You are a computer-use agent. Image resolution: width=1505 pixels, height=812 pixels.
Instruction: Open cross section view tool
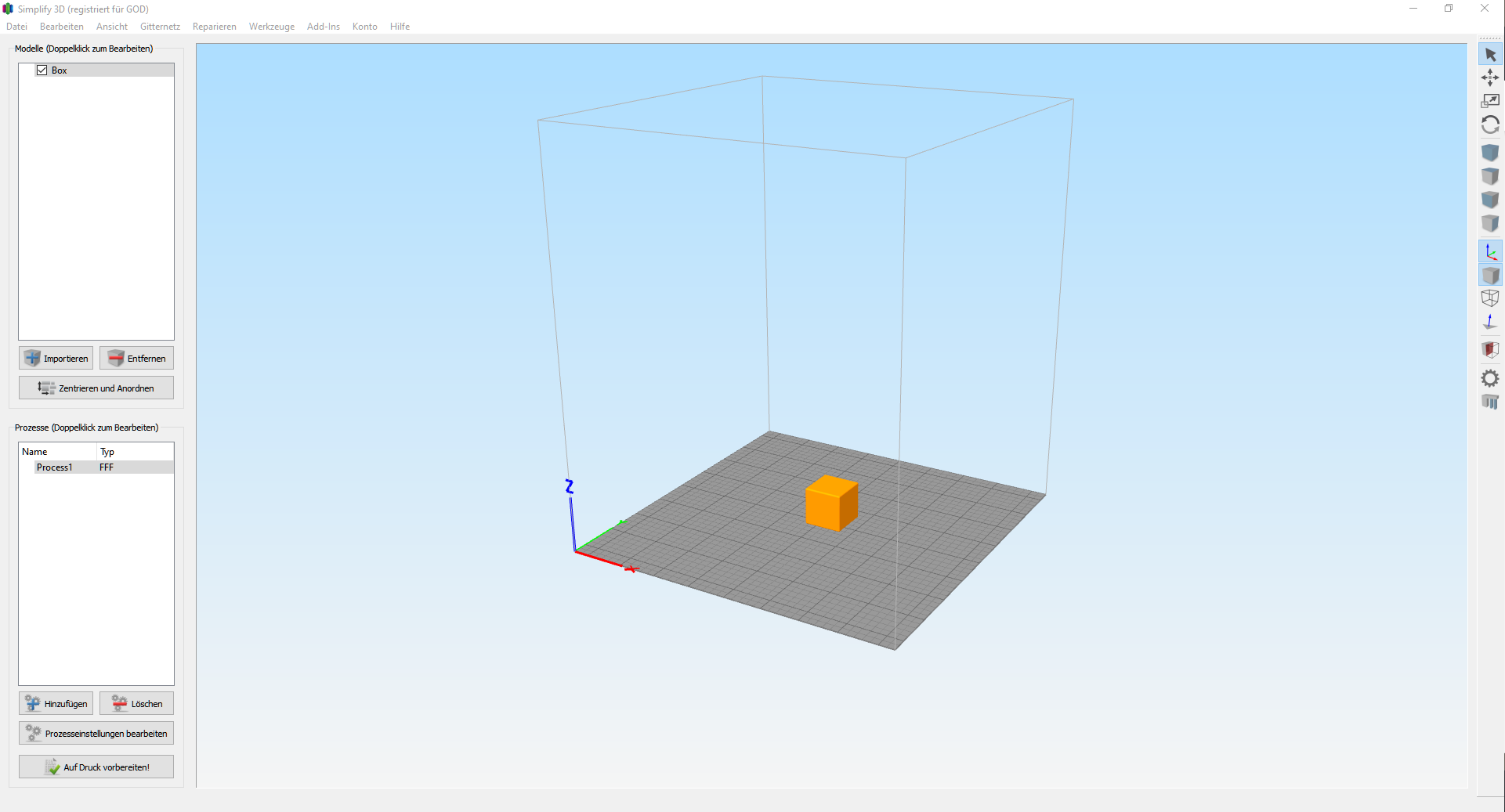coord(1490,350)
